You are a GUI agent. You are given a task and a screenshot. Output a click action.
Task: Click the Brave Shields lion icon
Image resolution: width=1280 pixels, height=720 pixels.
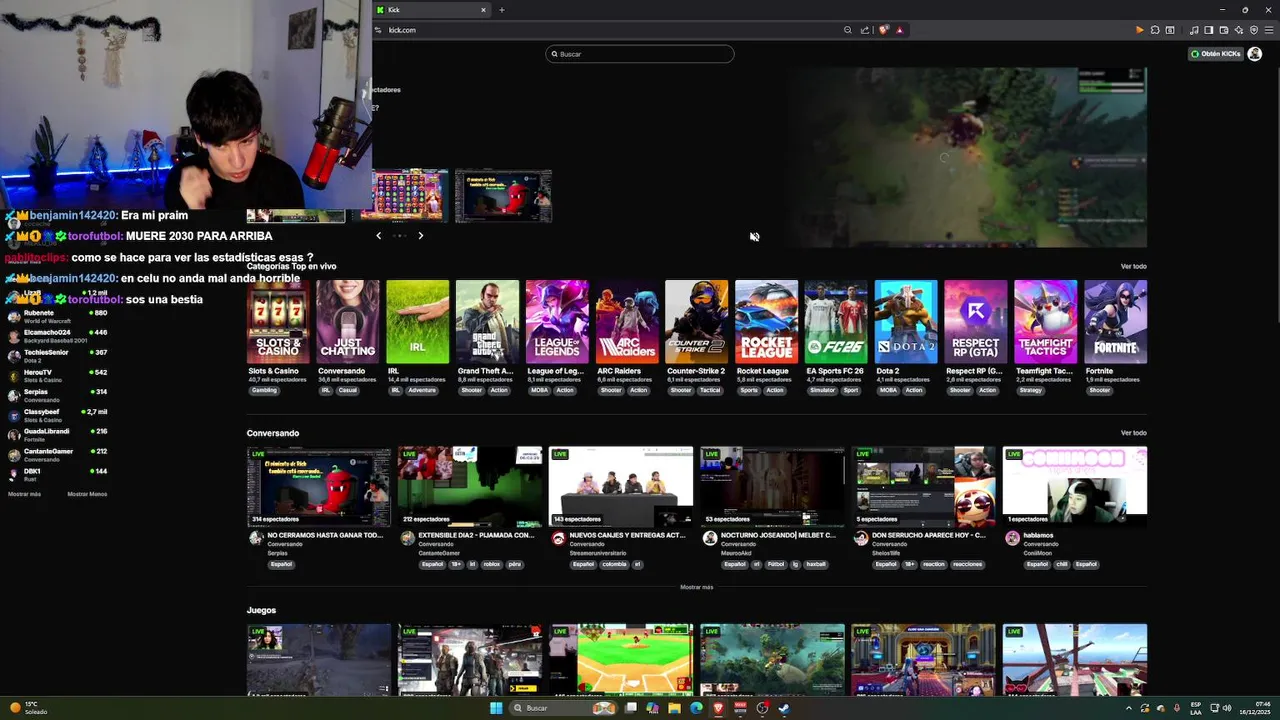tap(883, 30)
